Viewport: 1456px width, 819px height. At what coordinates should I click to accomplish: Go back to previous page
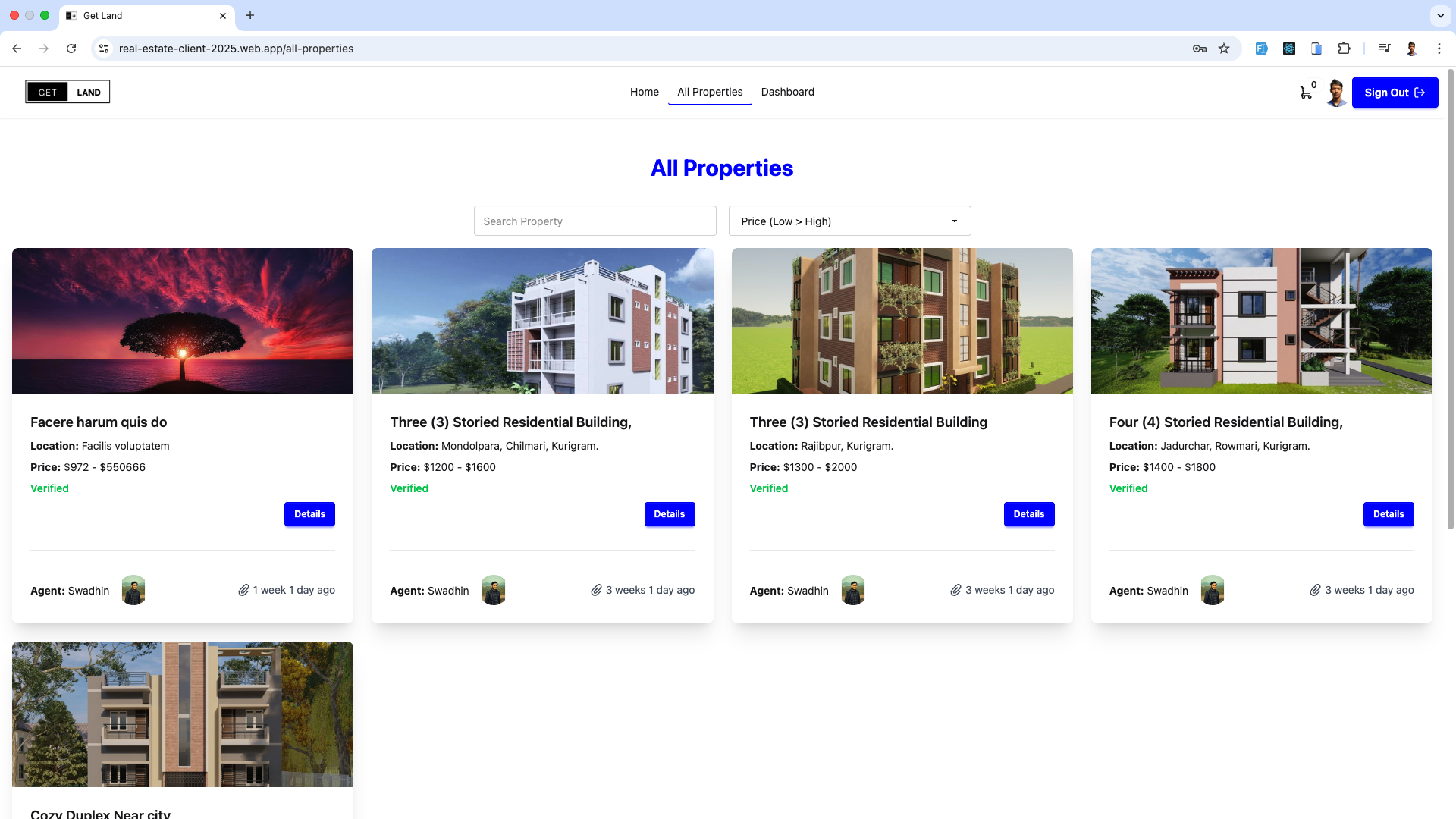click(x=17, y=49)
